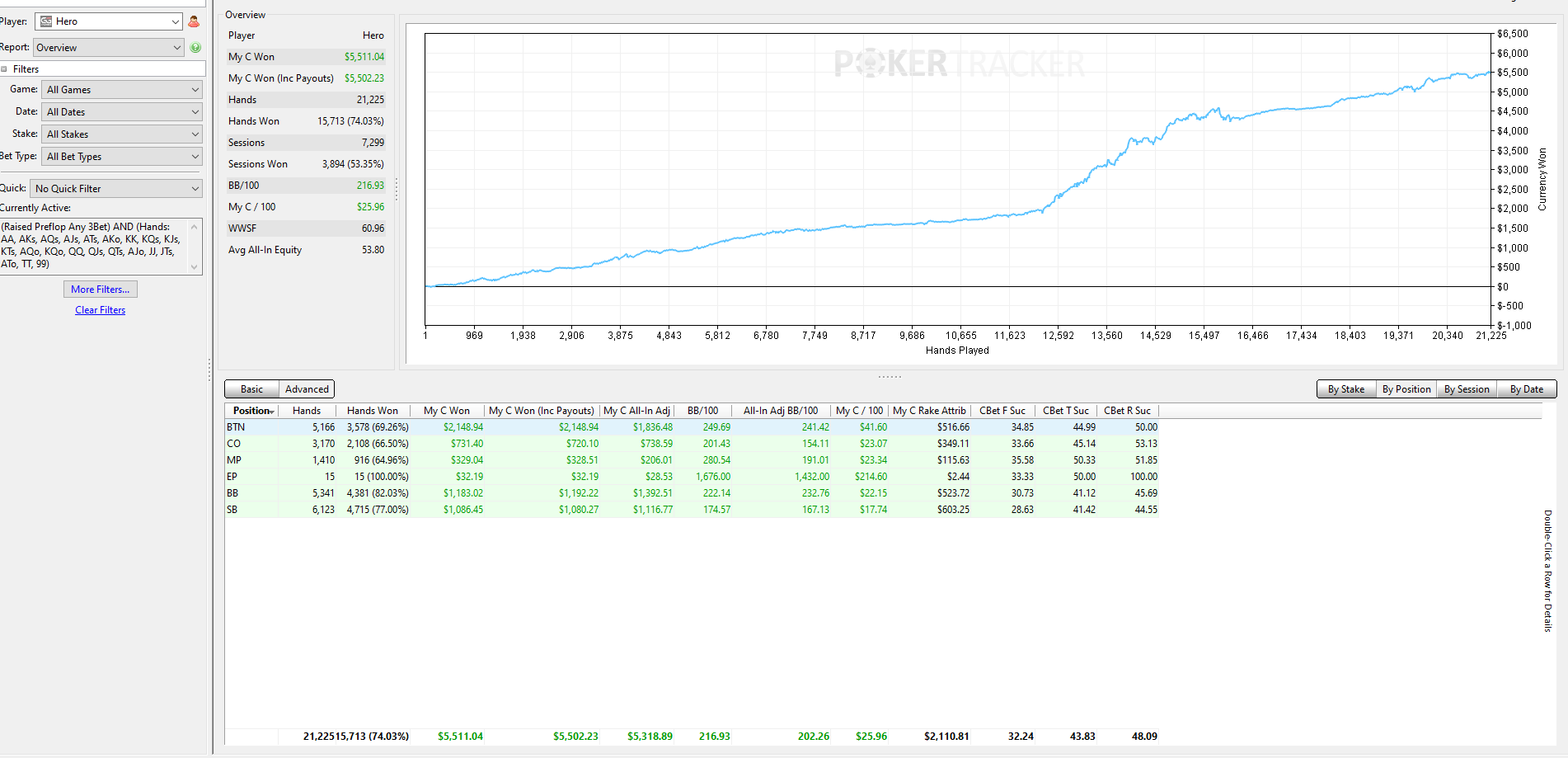
Task: Click the More Filters button
Action: 101,290
